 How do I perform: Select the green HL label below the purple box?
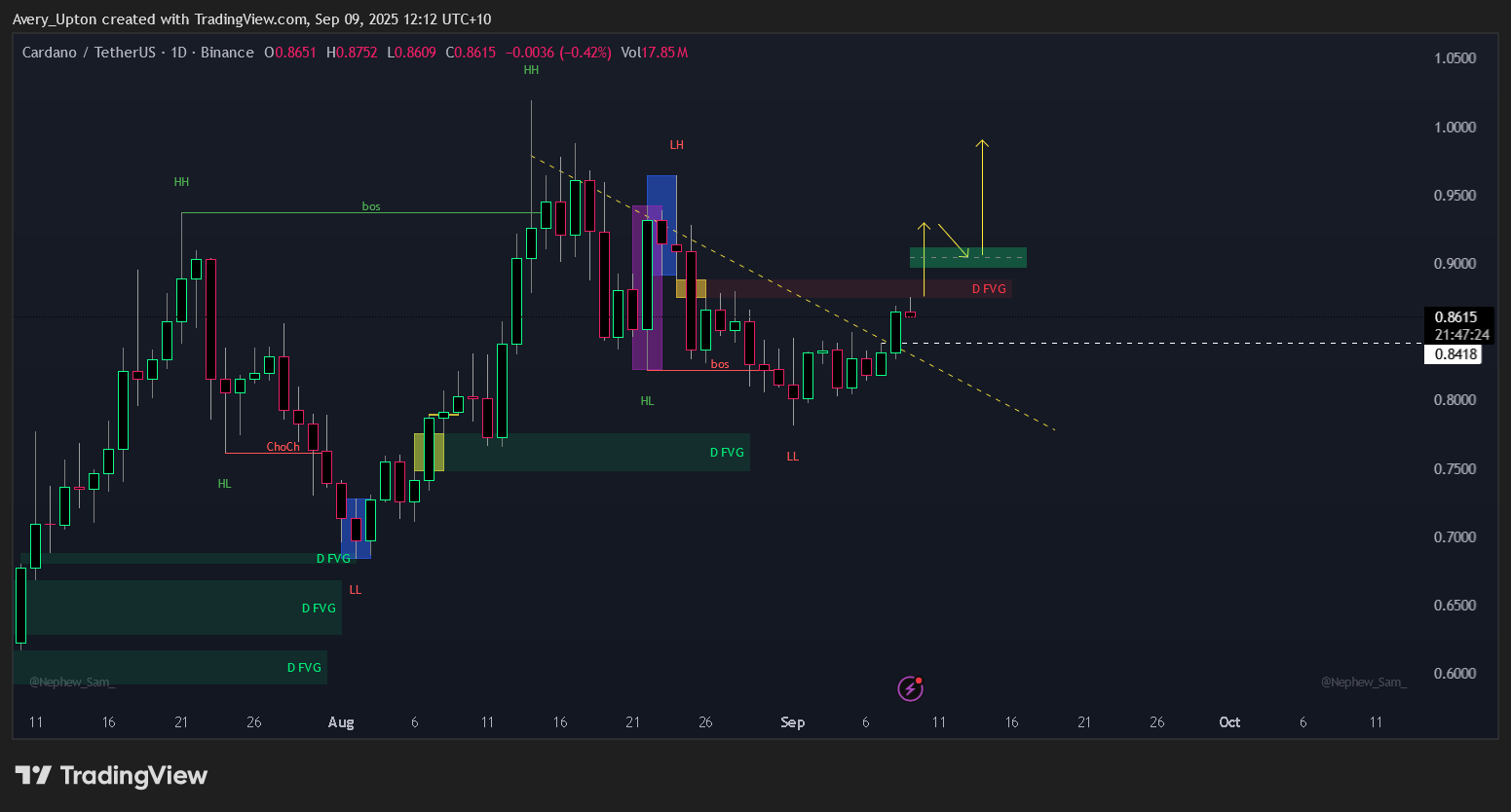[x=648, y=401]
